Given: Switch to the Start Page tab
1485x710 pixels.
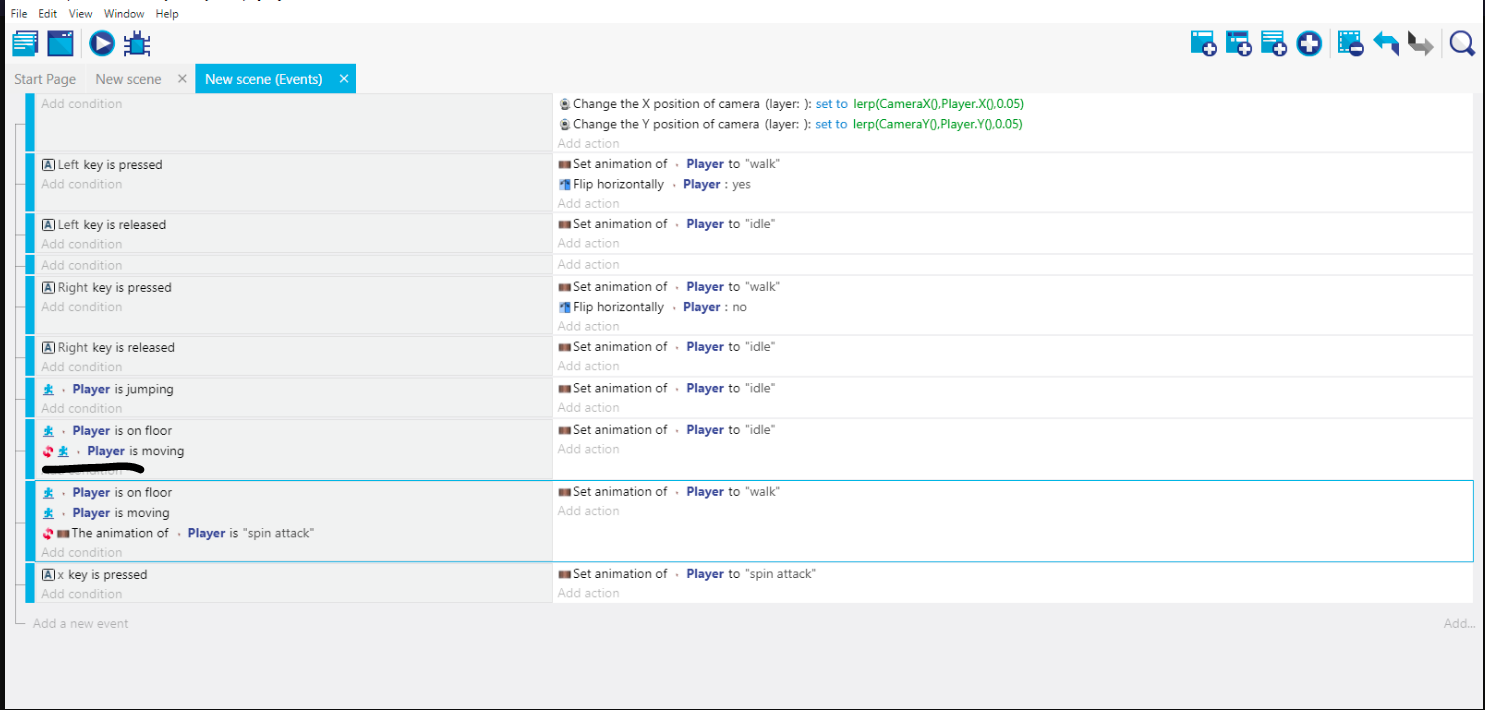Looking at the screenshot, I should [45, 79].
